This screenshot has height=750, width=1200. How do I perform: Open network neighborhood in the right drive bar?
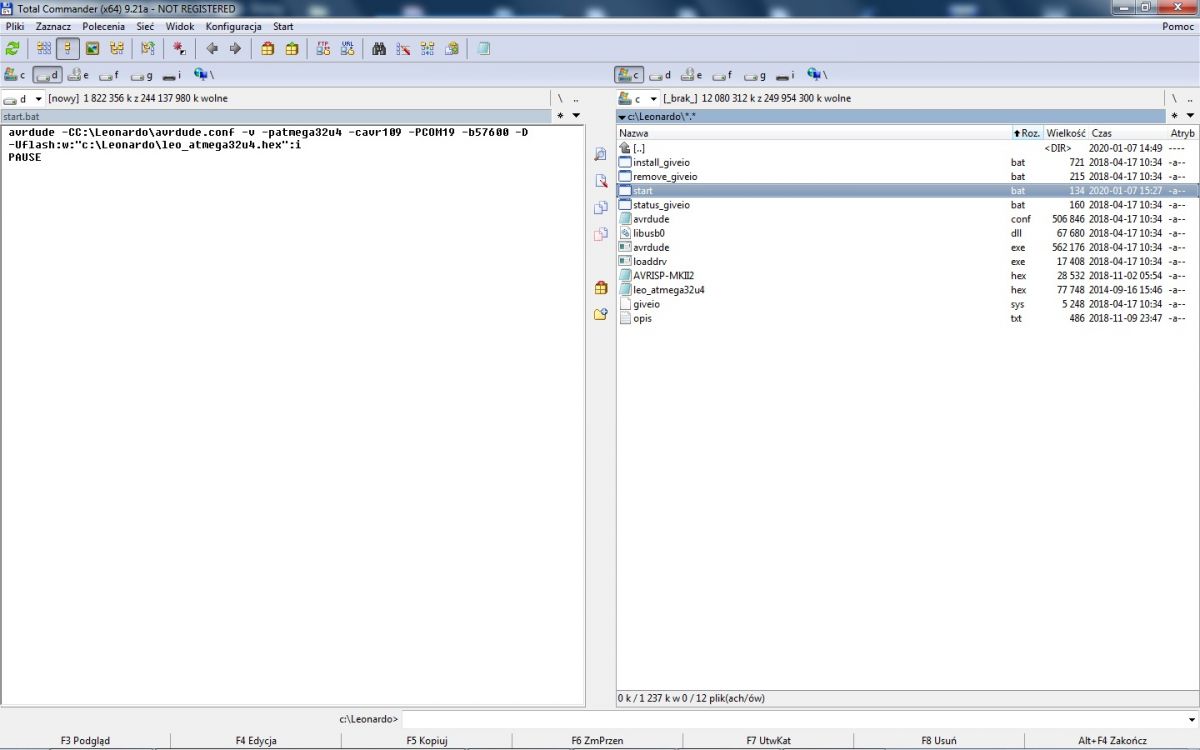pyautogui.click(x=817, y=75)
